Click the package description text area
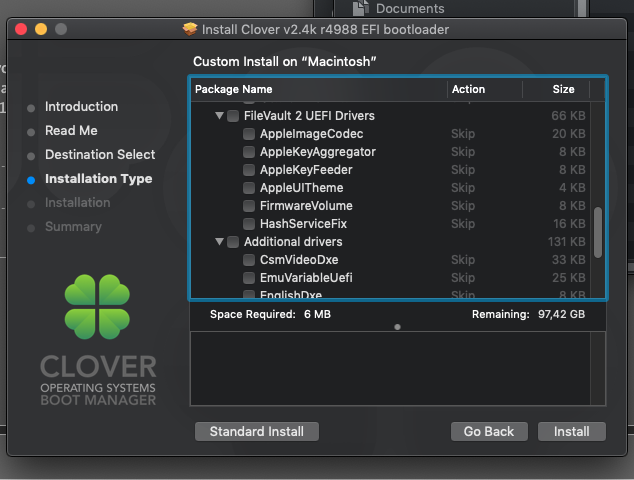The width and height of the screenshot is (634, 480). (390, 368)
